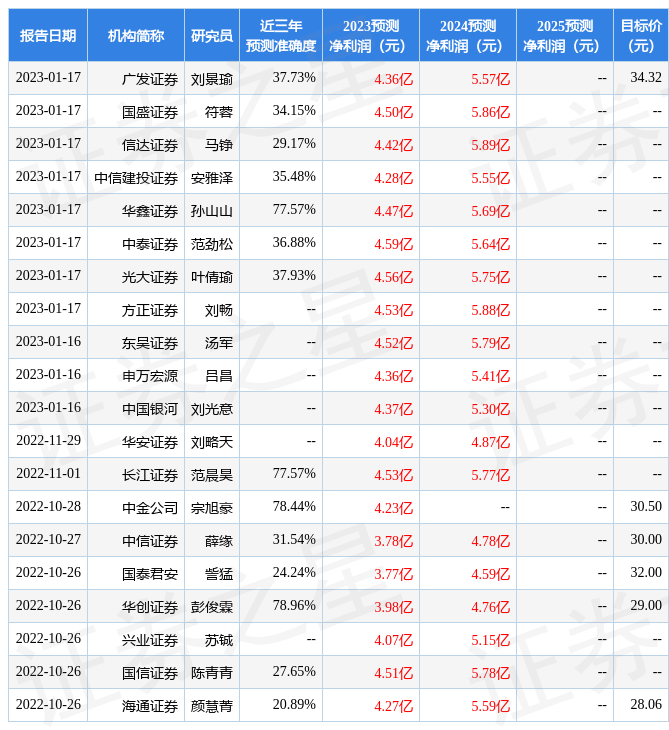
Task: Click researcher name 范劲松
Action: click(212, 244)
